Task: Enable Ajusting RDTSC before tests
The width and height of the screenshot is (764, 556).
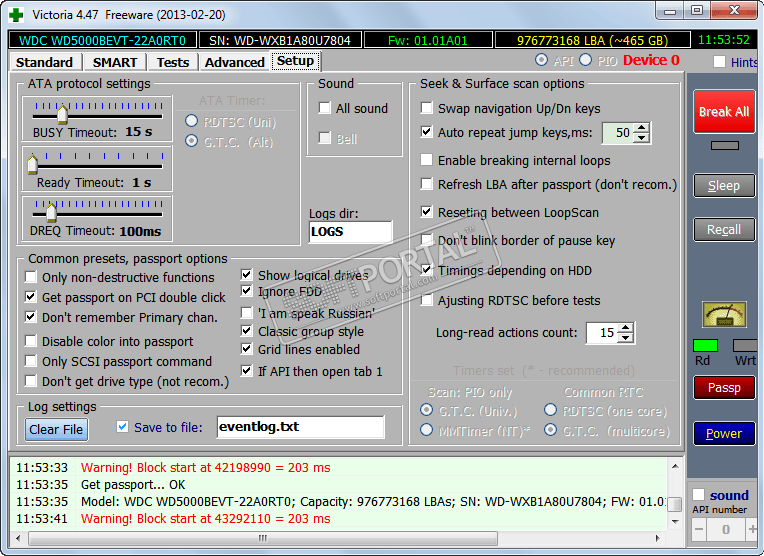Action: pyautogui.click(x=427, y=300)
